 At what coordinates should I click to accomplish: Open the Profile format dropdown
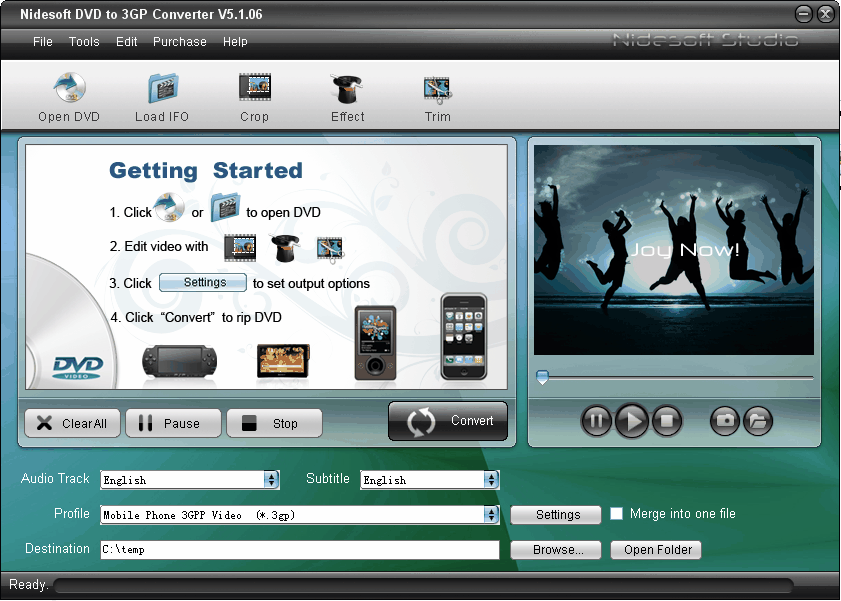(491, 515)
